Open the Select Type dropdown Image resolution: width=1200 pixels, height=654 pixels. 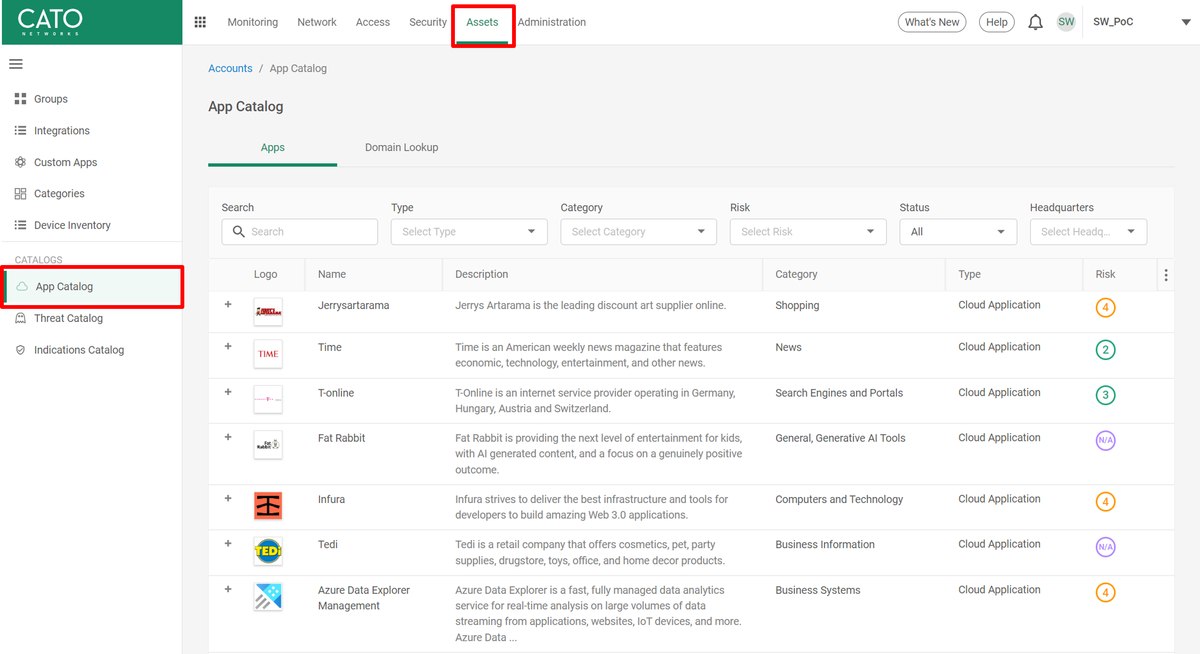click(469, 232)
